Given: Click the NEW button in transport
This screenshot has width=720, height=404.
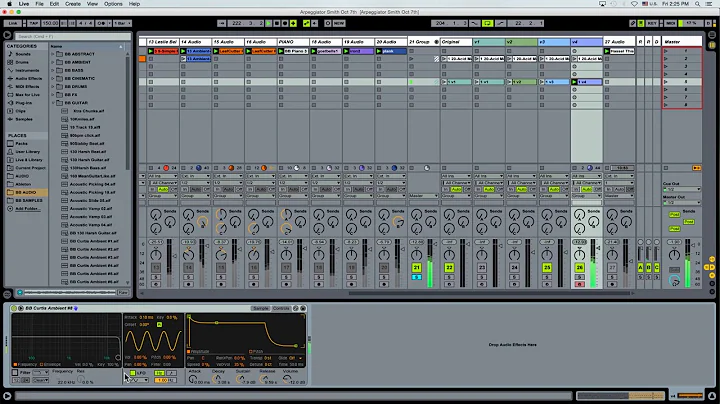Looking at the screenshot, I should tap(339, 23).
